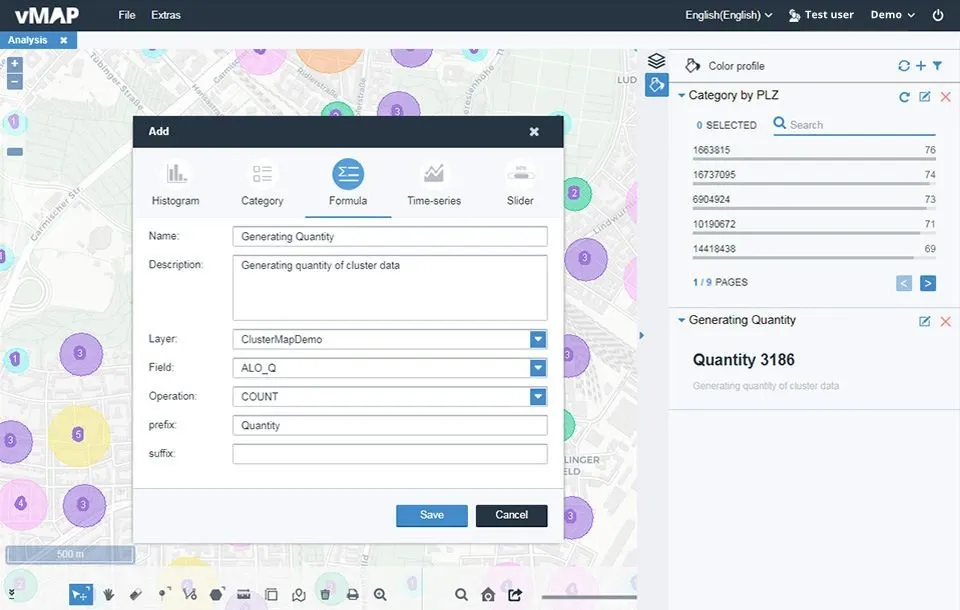Collapse the Generating Quantity section
Image resolution: width=960 pixels, height=610 pixels.
tap(681, 320)
